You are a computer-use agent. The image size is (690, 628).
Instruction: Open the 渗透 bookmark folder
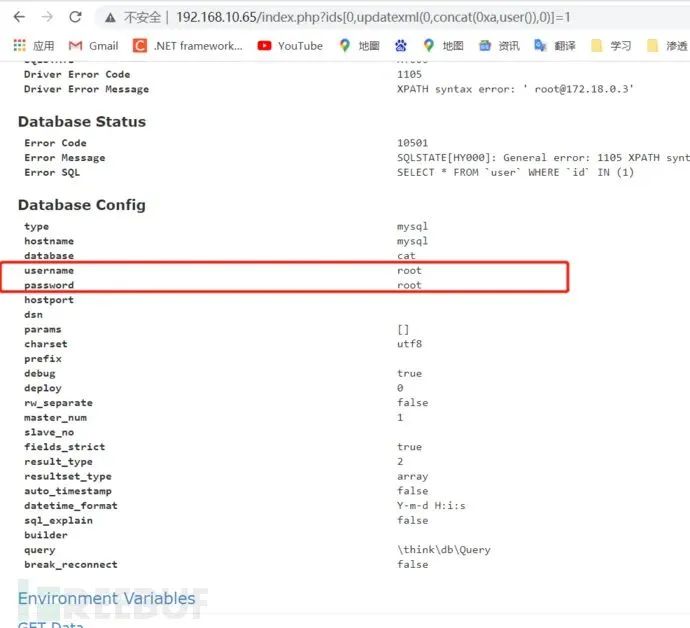[667, 46]
